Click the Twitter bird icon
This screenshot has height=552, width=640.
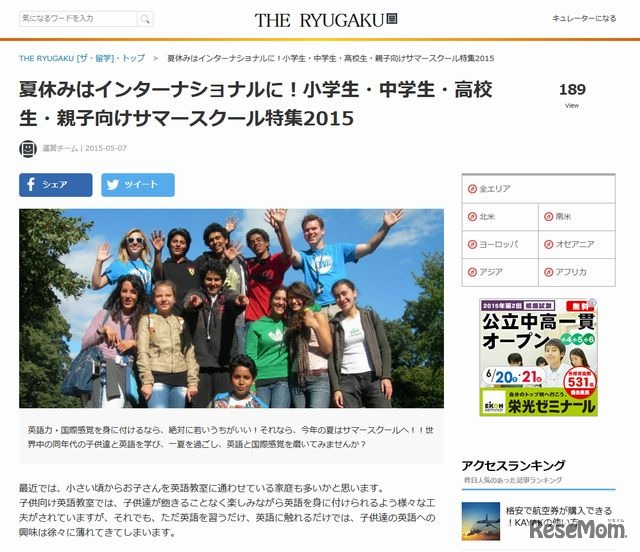(113, 185)
